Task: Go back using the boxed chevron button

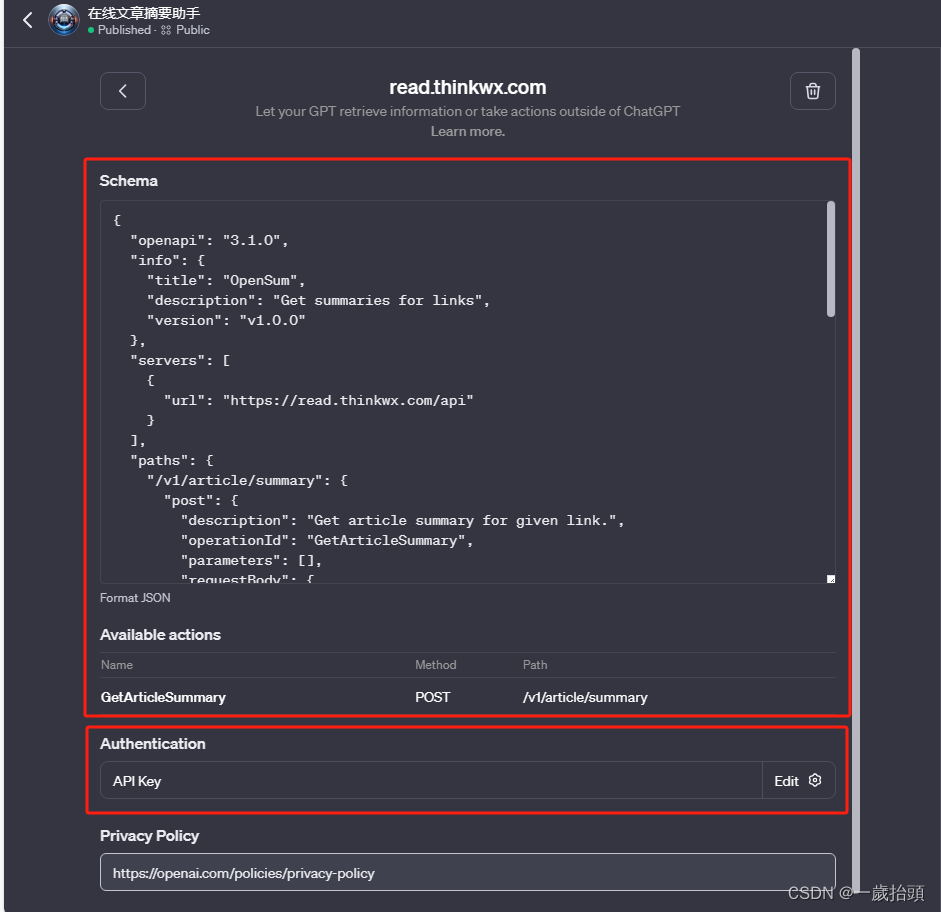Action: (122, 91)
